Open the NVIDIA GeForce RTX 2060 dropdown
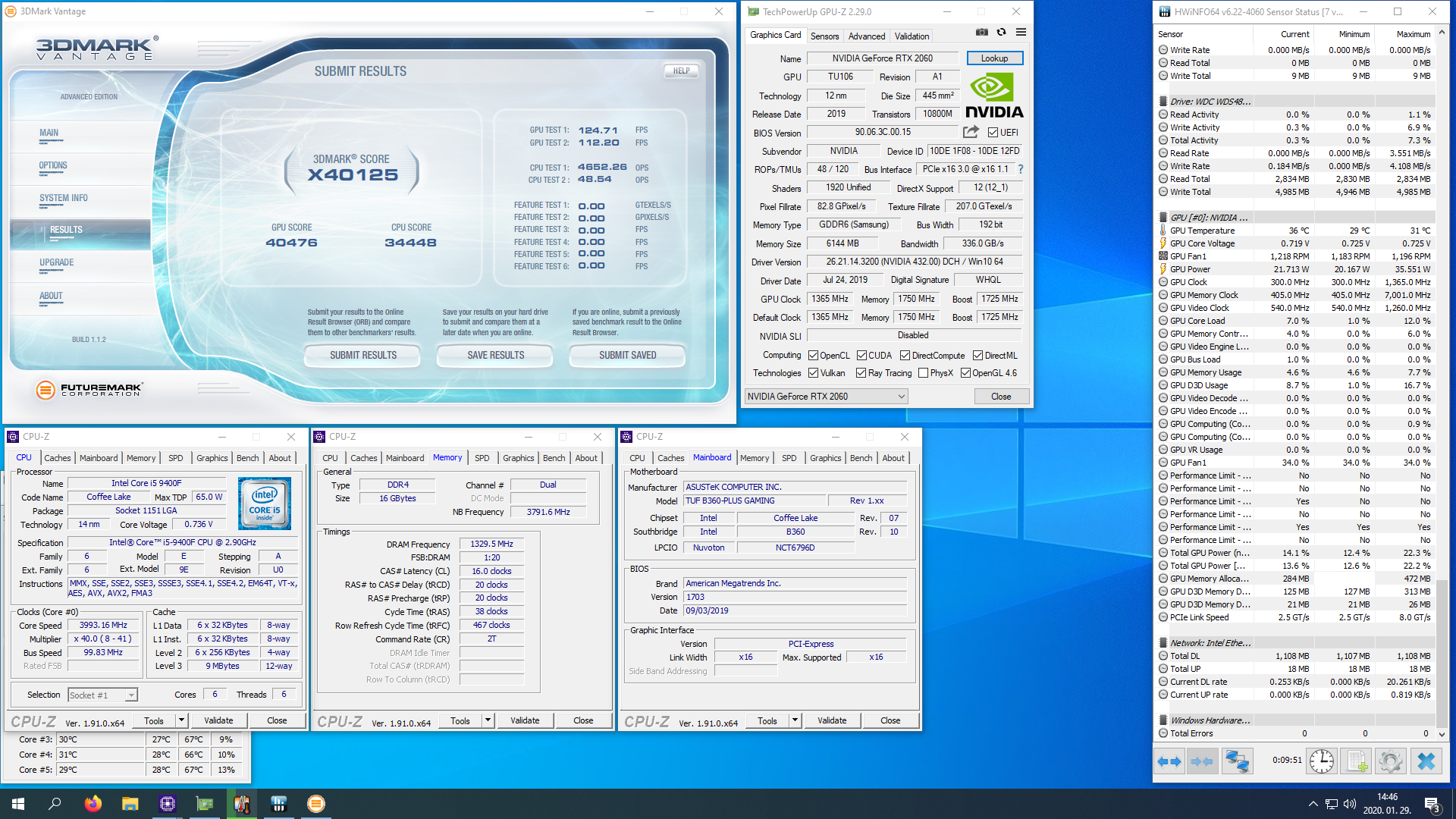This screenshot has width=1456, height=819. pyautogui.click(x=901, y=397)
